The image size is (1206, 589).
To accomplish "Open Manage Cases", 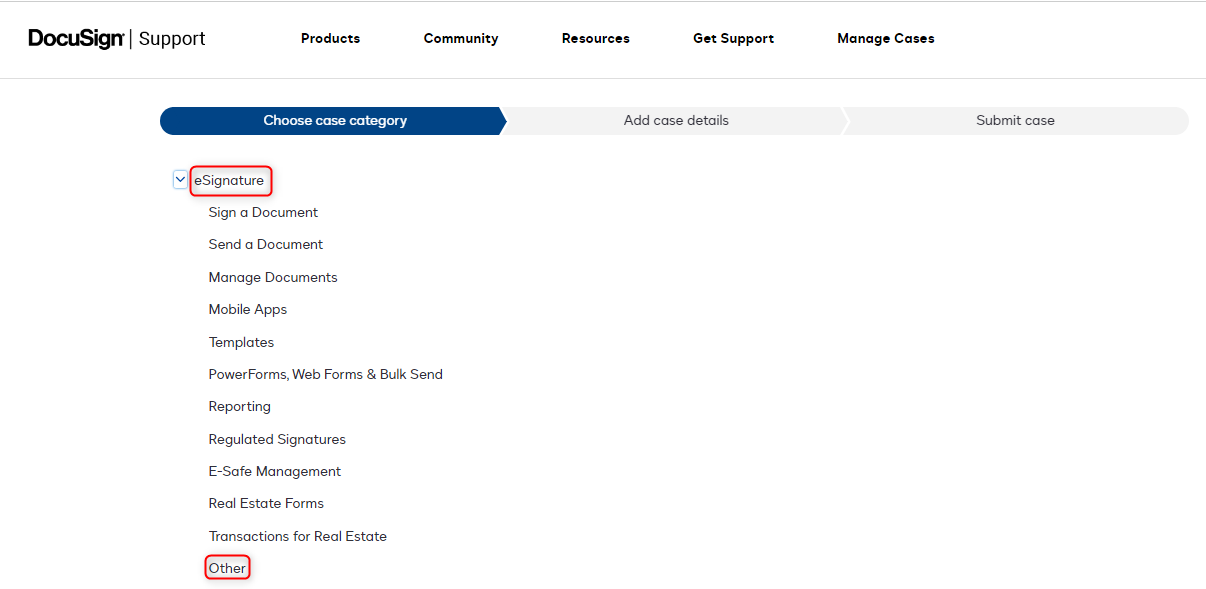I will coord(885,39).
